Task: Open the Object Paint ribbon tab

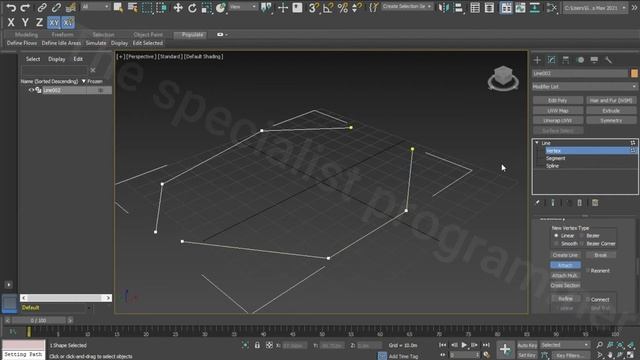Action: point(148,35)
